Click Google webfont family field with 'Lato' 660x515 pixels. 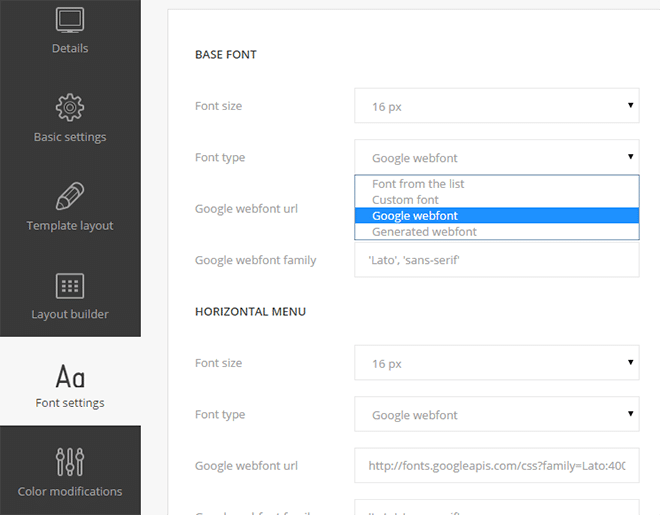(x=496, y=261)
